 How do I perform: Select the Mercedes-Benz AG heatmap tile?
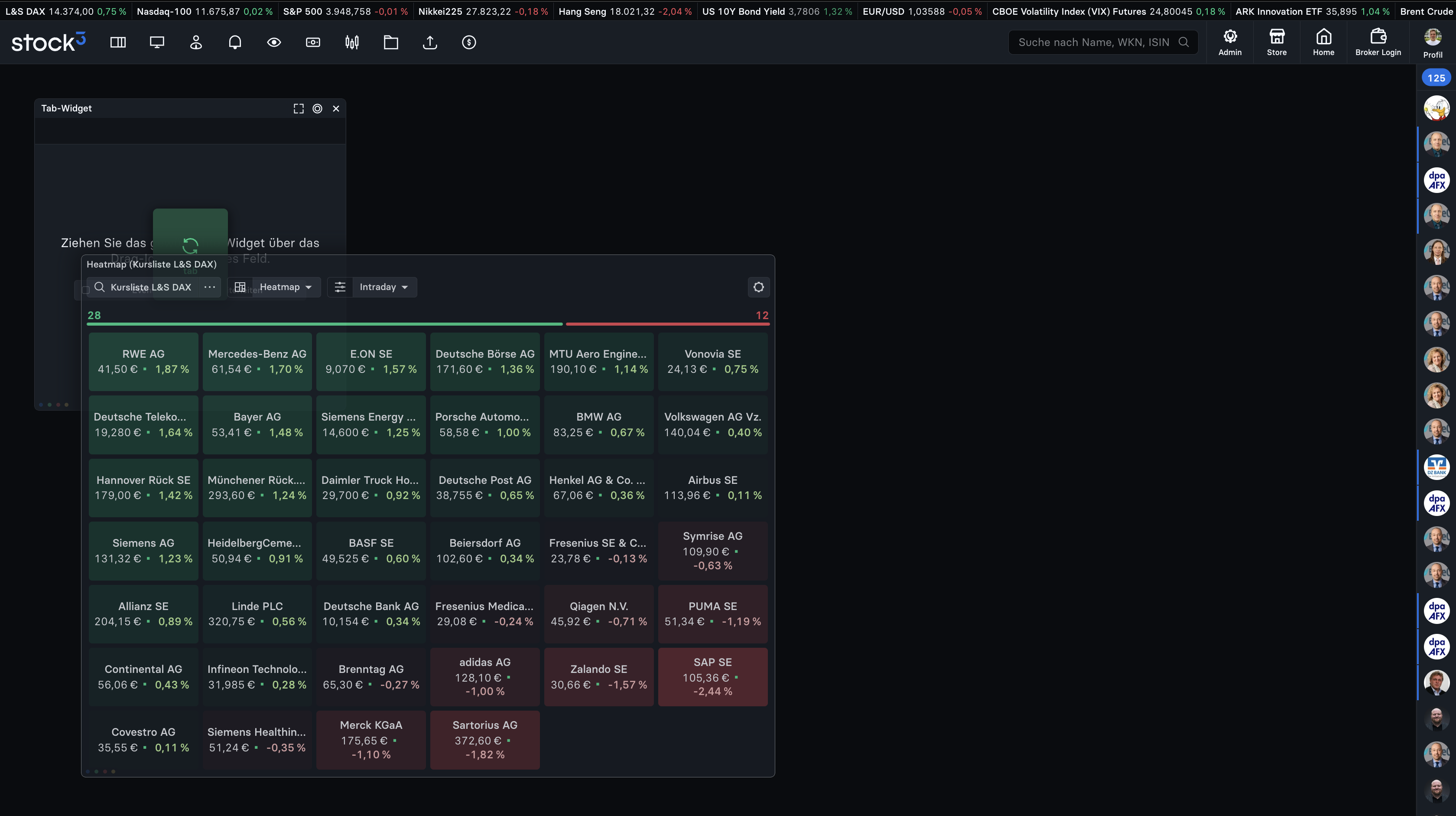(x=257, y=361)
